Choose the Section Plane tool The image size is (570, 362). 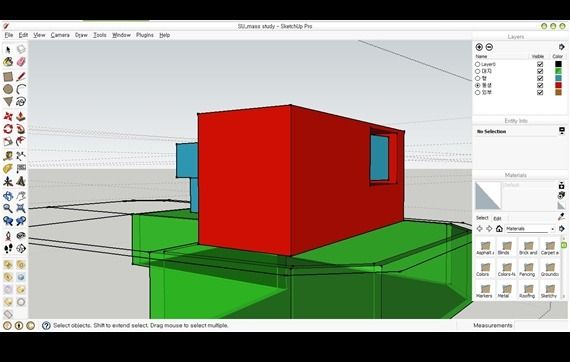(21, 248)
